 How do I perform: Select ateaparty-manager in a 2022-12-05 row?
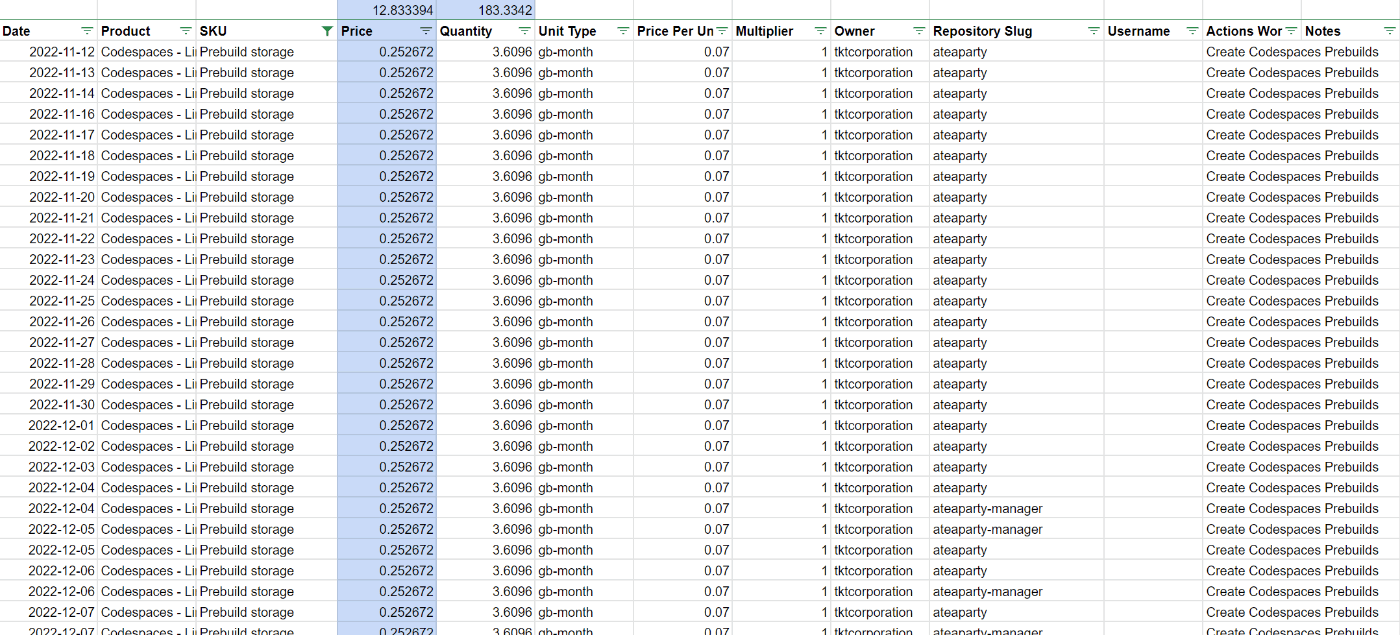pyautogui.click(x=1017, y=529)
